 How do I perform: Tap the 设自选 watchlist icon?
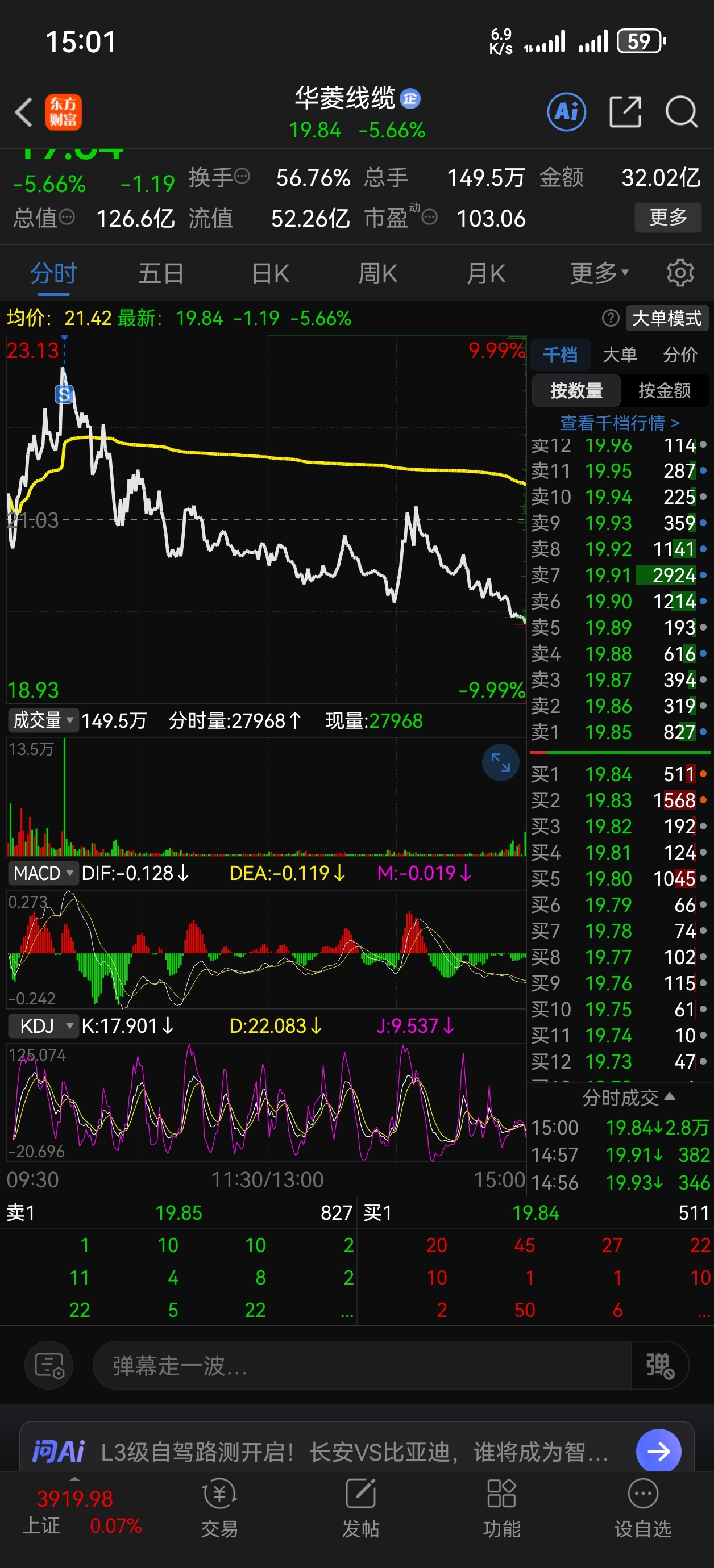[x=643, y=1509]
